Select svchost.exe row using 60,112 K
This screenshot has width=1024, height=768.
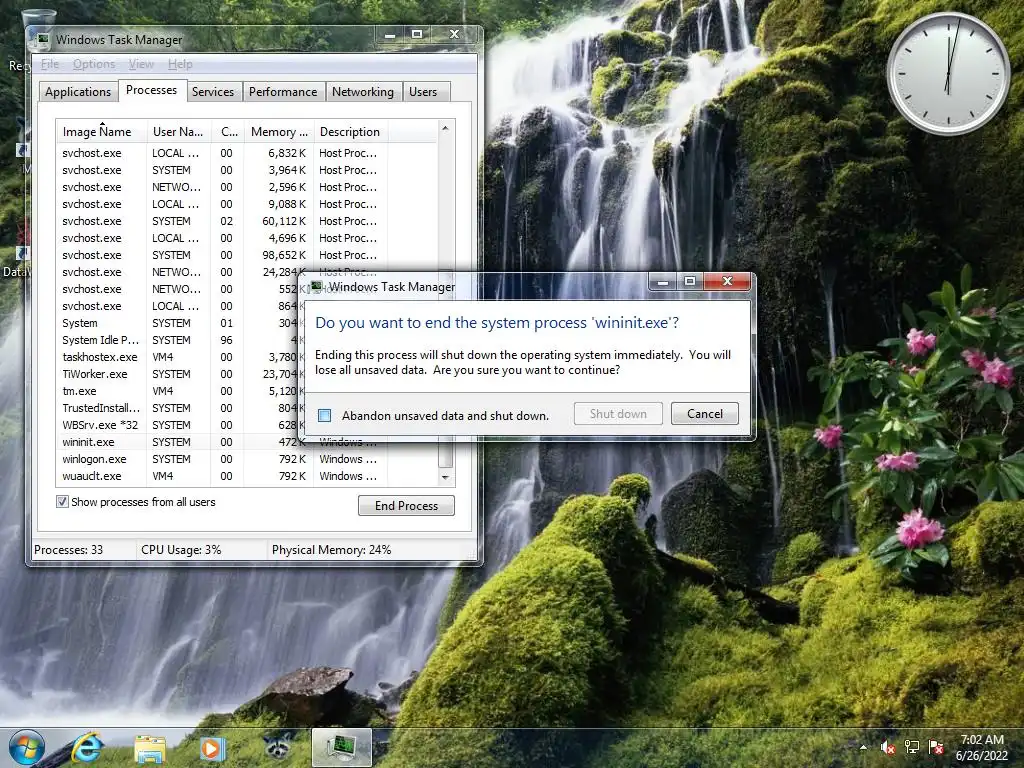click(x=246, y=221)
